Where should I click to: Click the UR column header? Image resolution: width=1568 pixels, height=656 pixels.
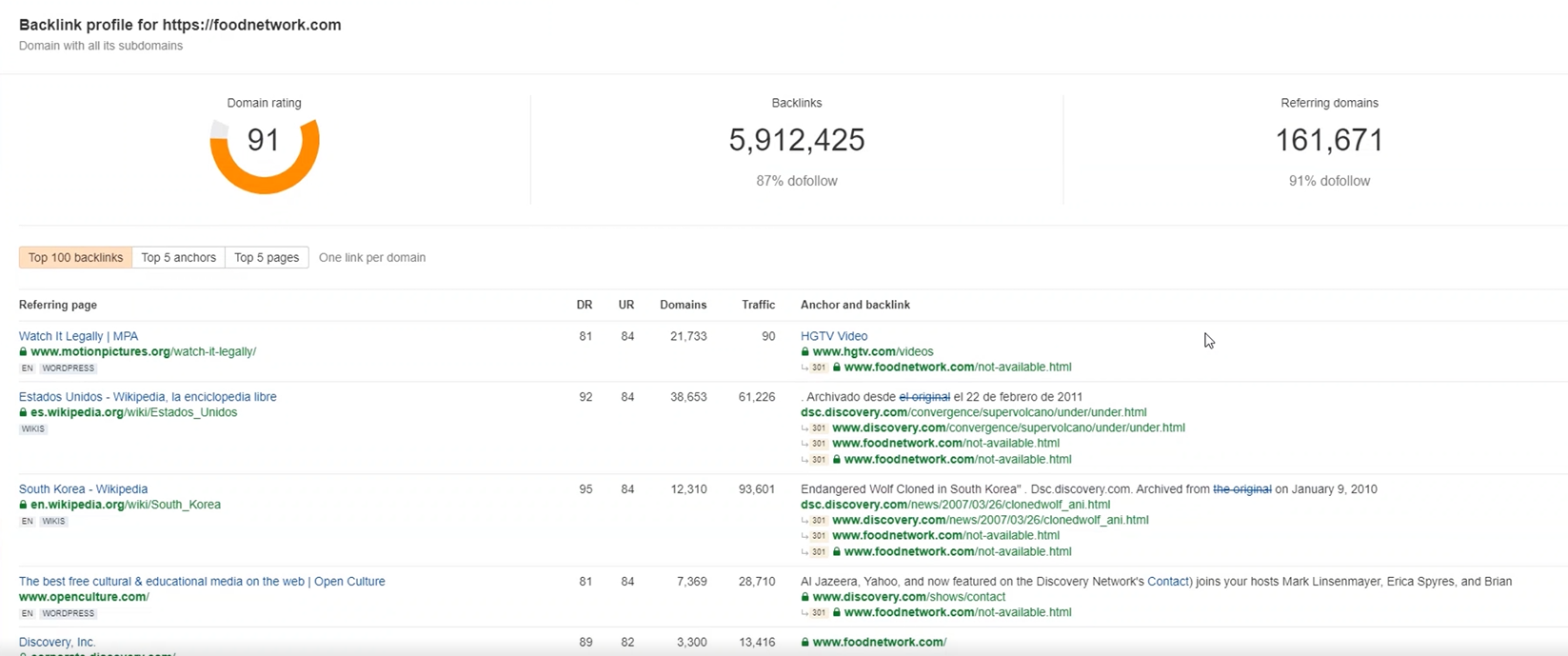pyautogui.click(x=626, y=305)
